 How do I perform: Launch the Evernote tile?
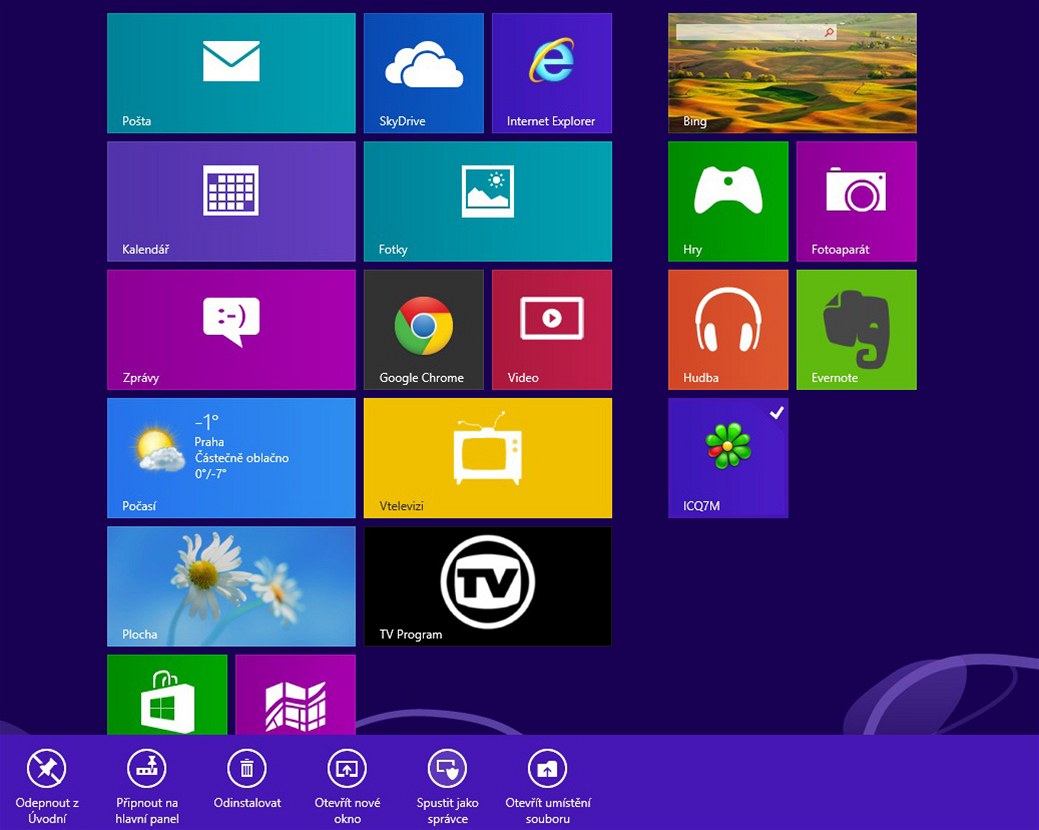pyautogui.click(x=857, y=330)
